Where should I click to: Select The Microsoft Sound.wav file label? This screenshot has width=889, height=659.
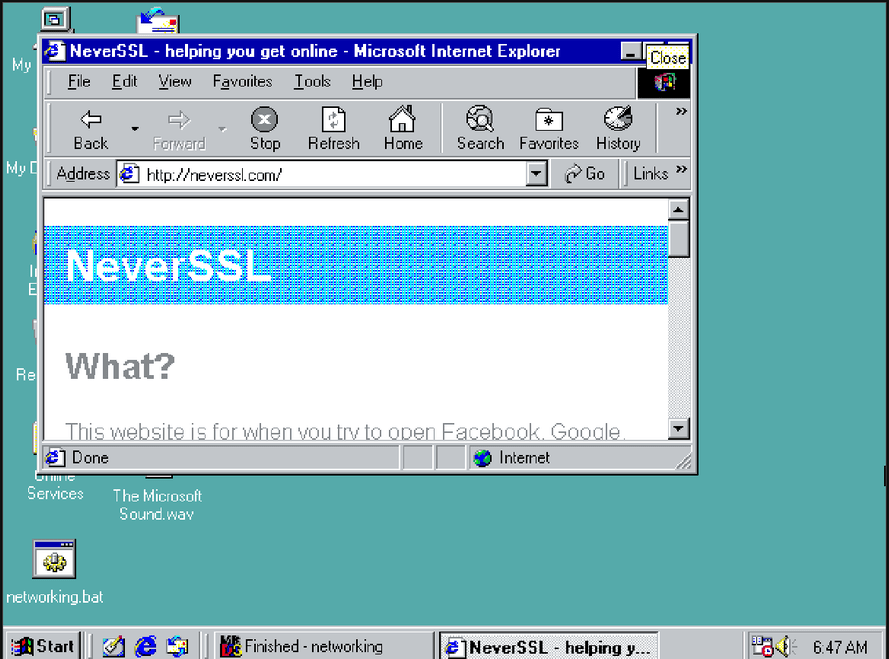pyautogui.click(x=157, y=505)
